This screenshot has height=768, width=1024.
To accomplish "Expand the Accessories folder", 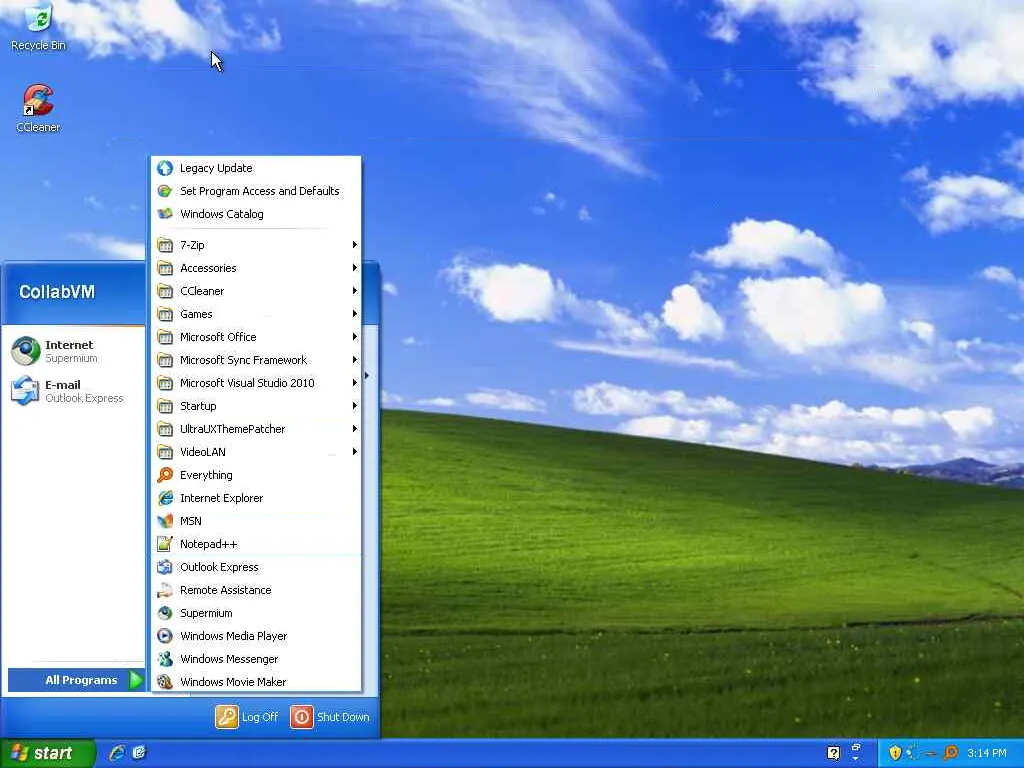I will [x=256, y=268].
